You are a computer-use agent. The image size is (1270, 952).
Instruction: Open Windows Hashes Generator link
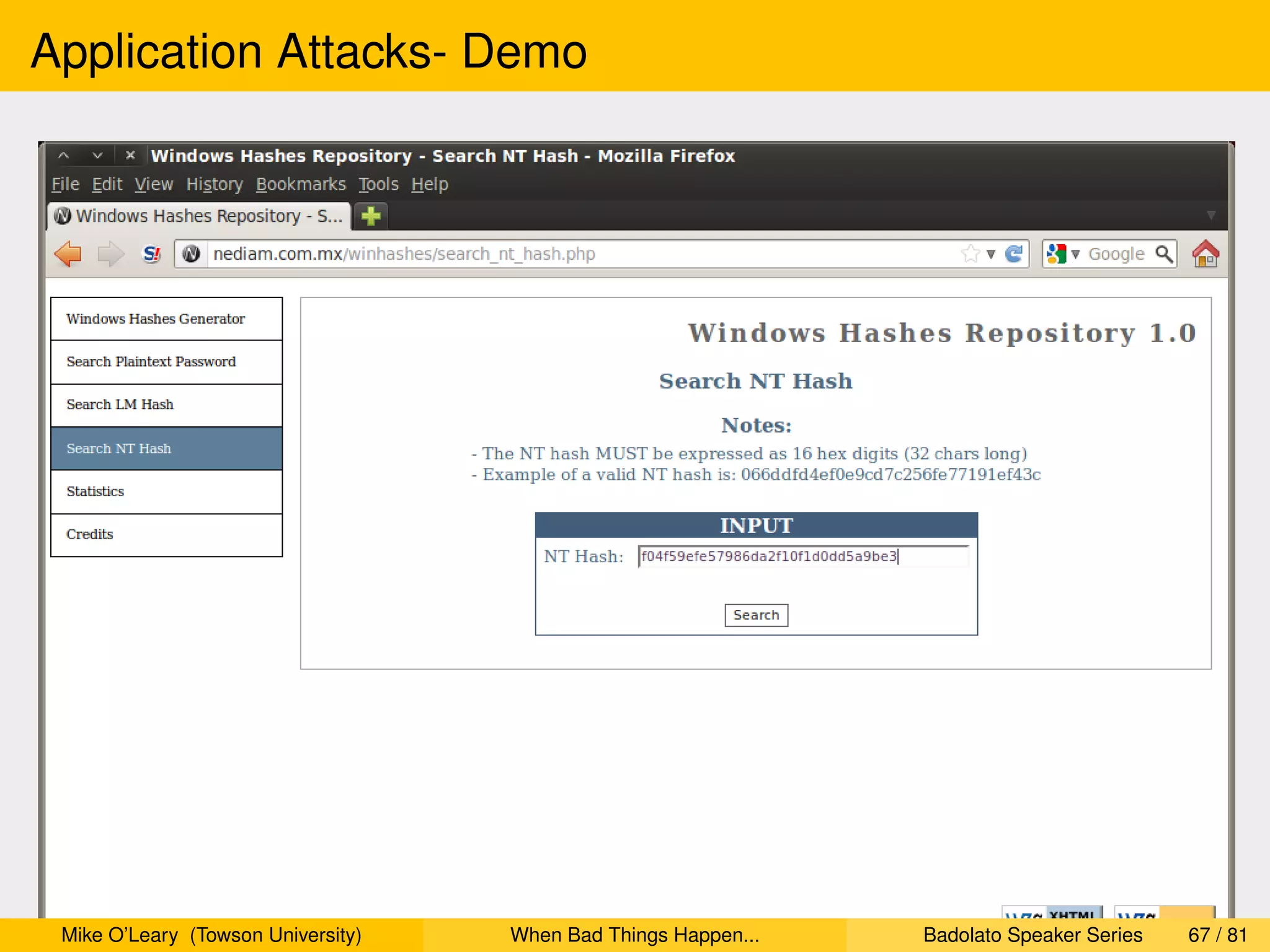coord(166,319)
